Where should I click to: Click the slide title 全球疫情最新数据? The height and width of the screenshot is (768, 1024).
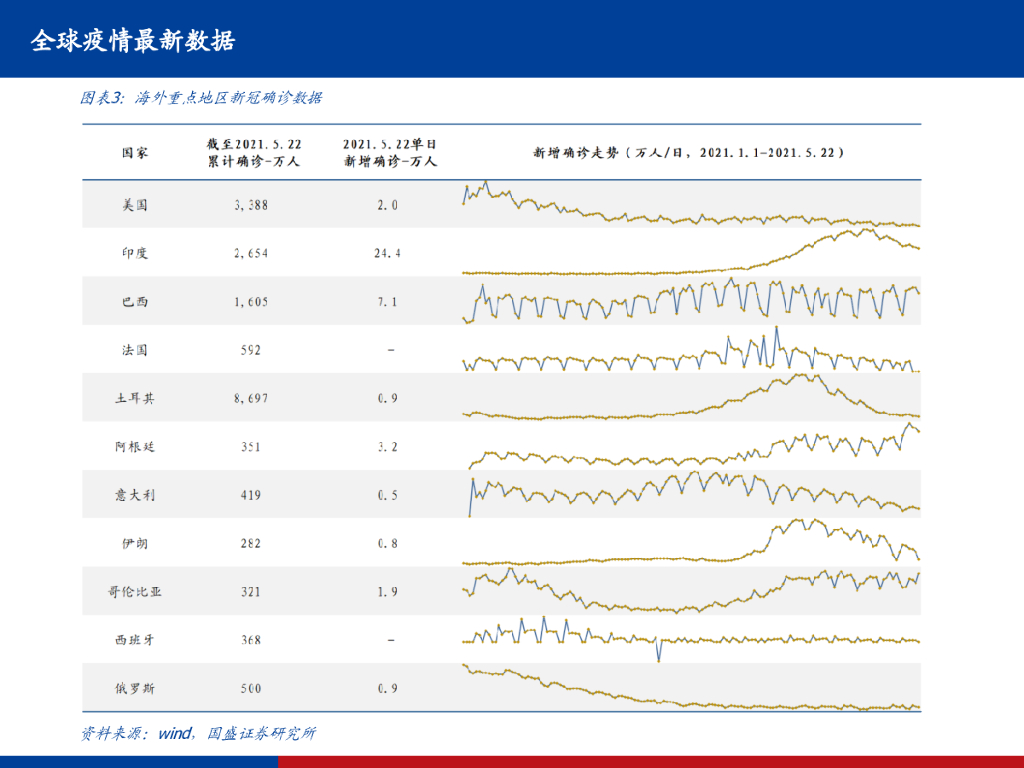click(133, 41)
